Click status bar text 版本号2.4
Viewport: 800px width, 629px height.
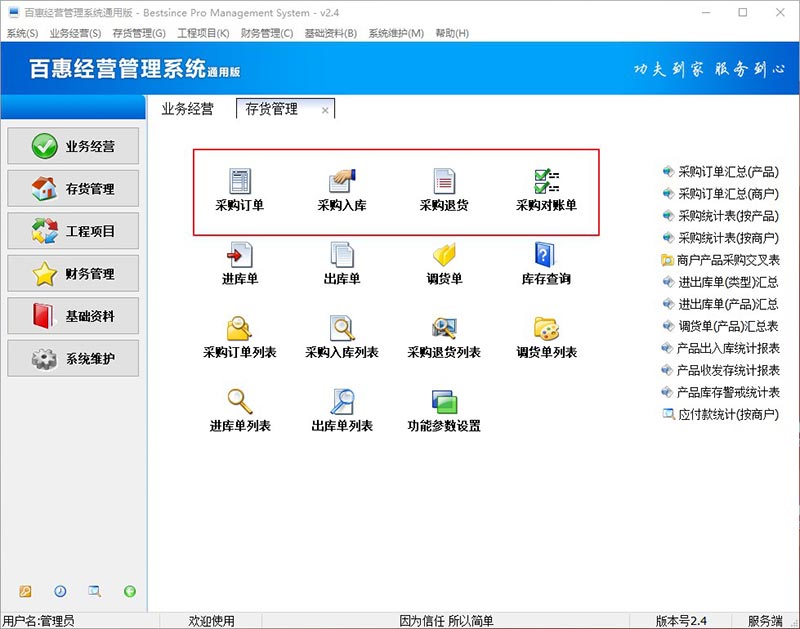point(681,621)
